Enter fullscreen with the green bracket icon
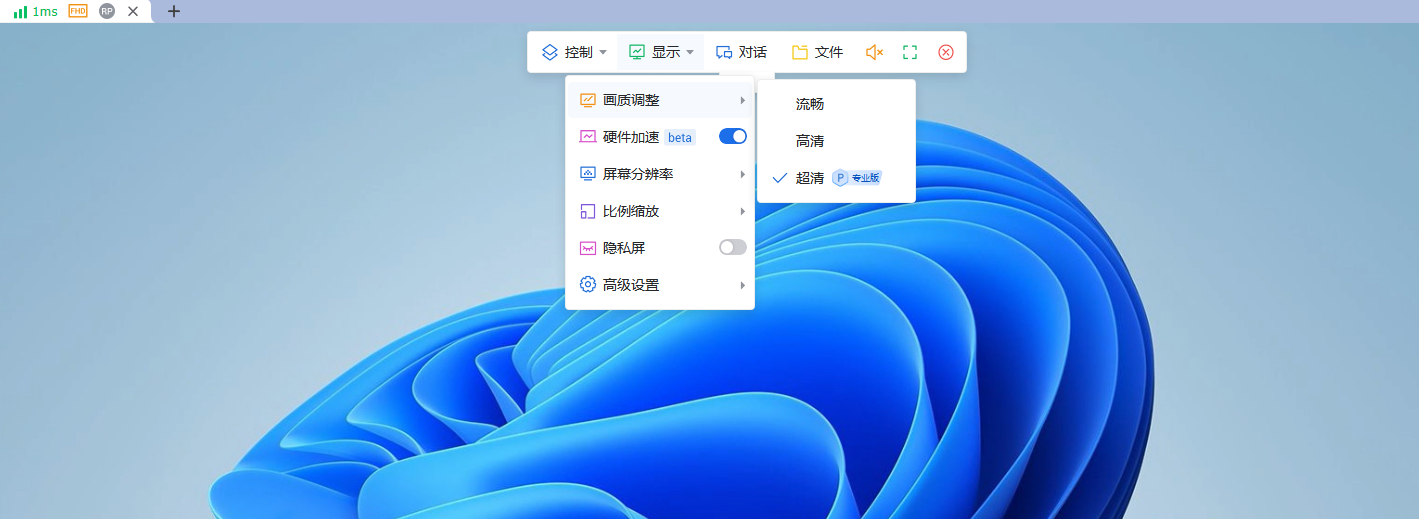Screen dimensions: 1419x519 point(910,52)
